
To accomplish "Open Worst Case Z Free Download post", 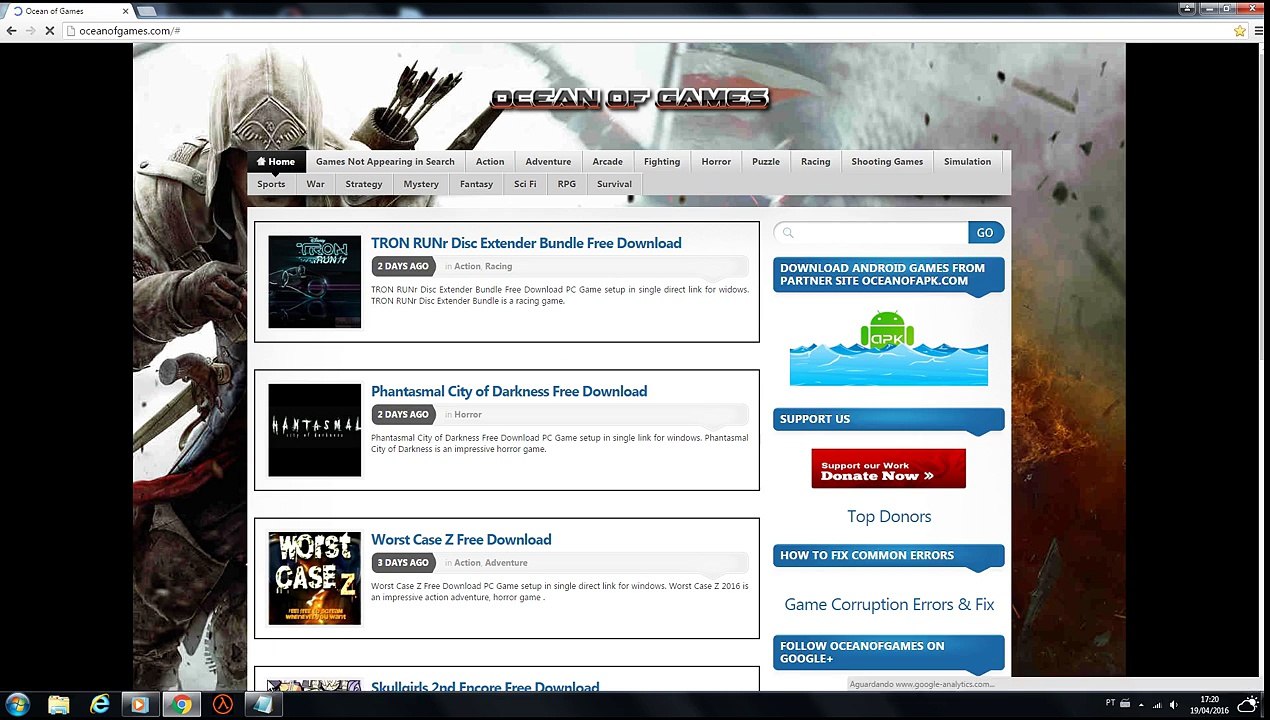I will coord(461,539).
